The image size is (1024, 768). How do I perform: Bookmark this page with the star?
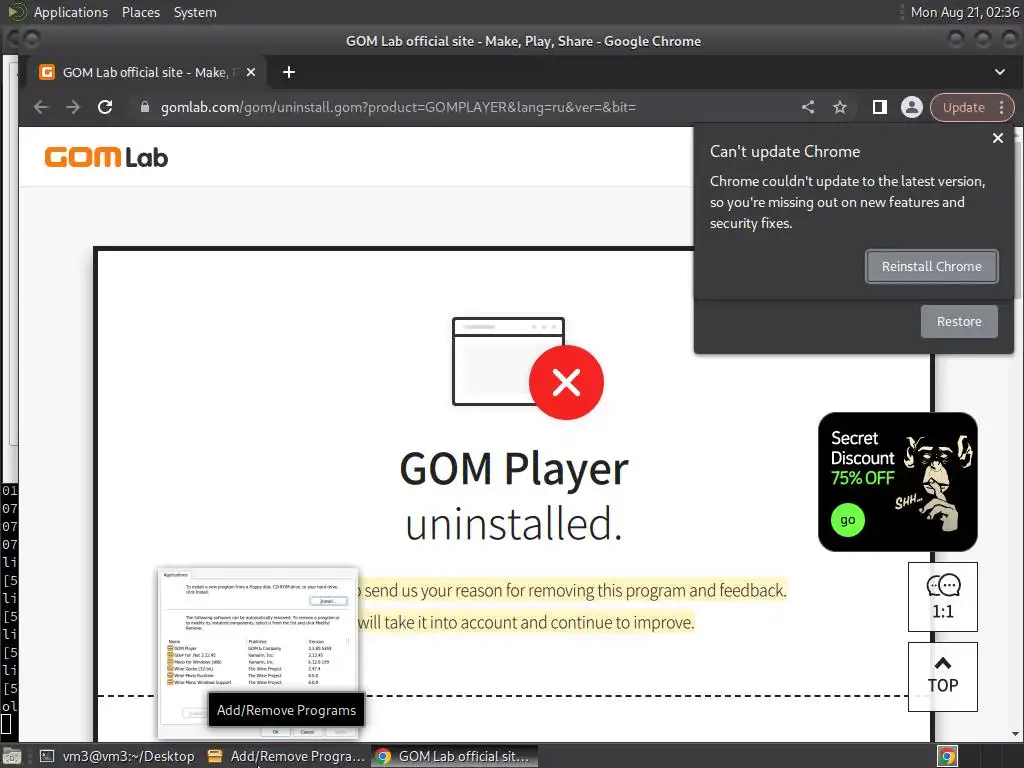point(840,107)
